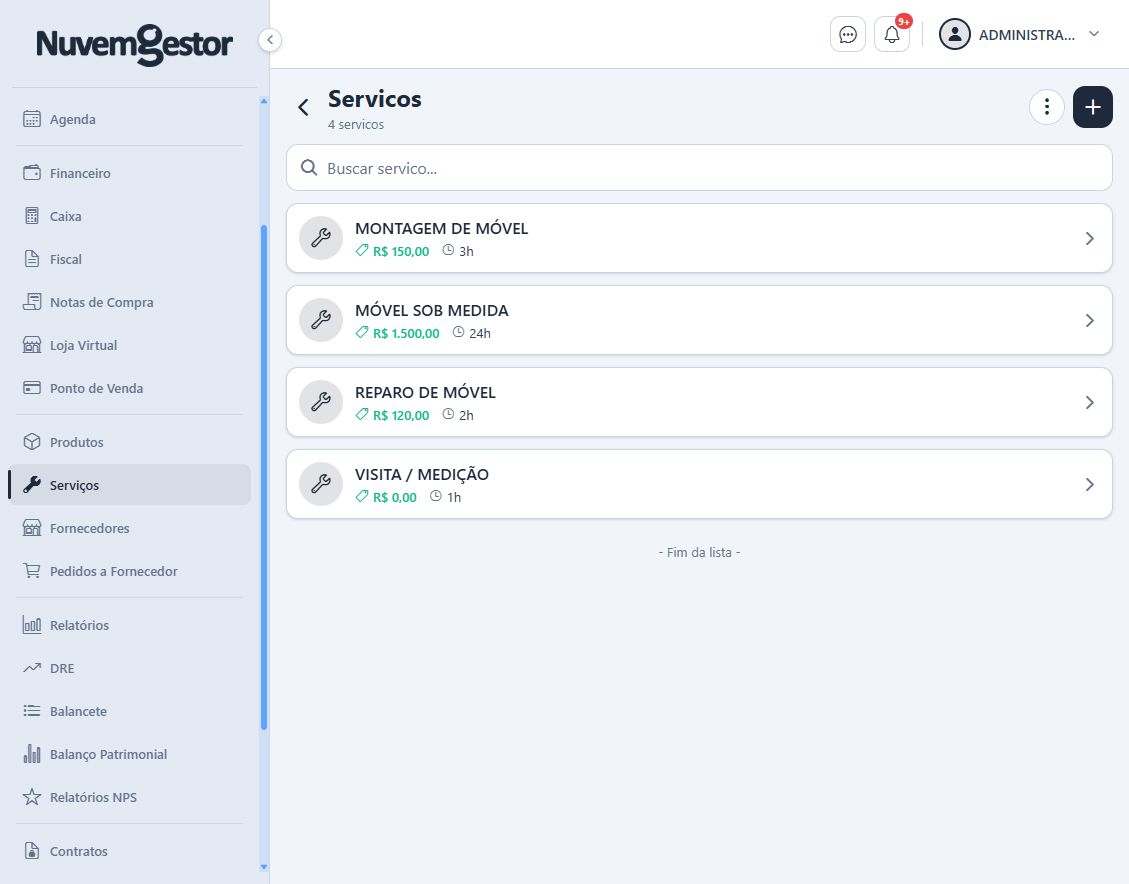The image size is (1129, 884).
Task: Open the three-dot options menu
Action: 1046,107
